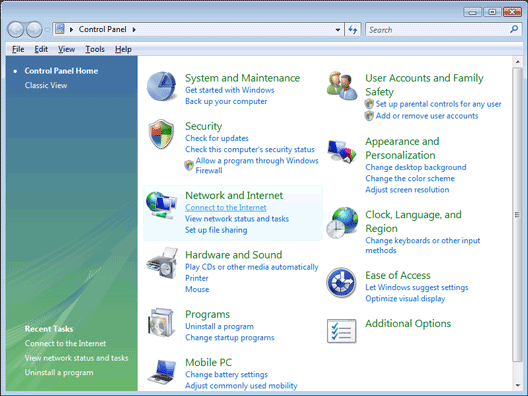Open the Edit menu
Viewport: 528px width, 396px height.
(41, 49)
